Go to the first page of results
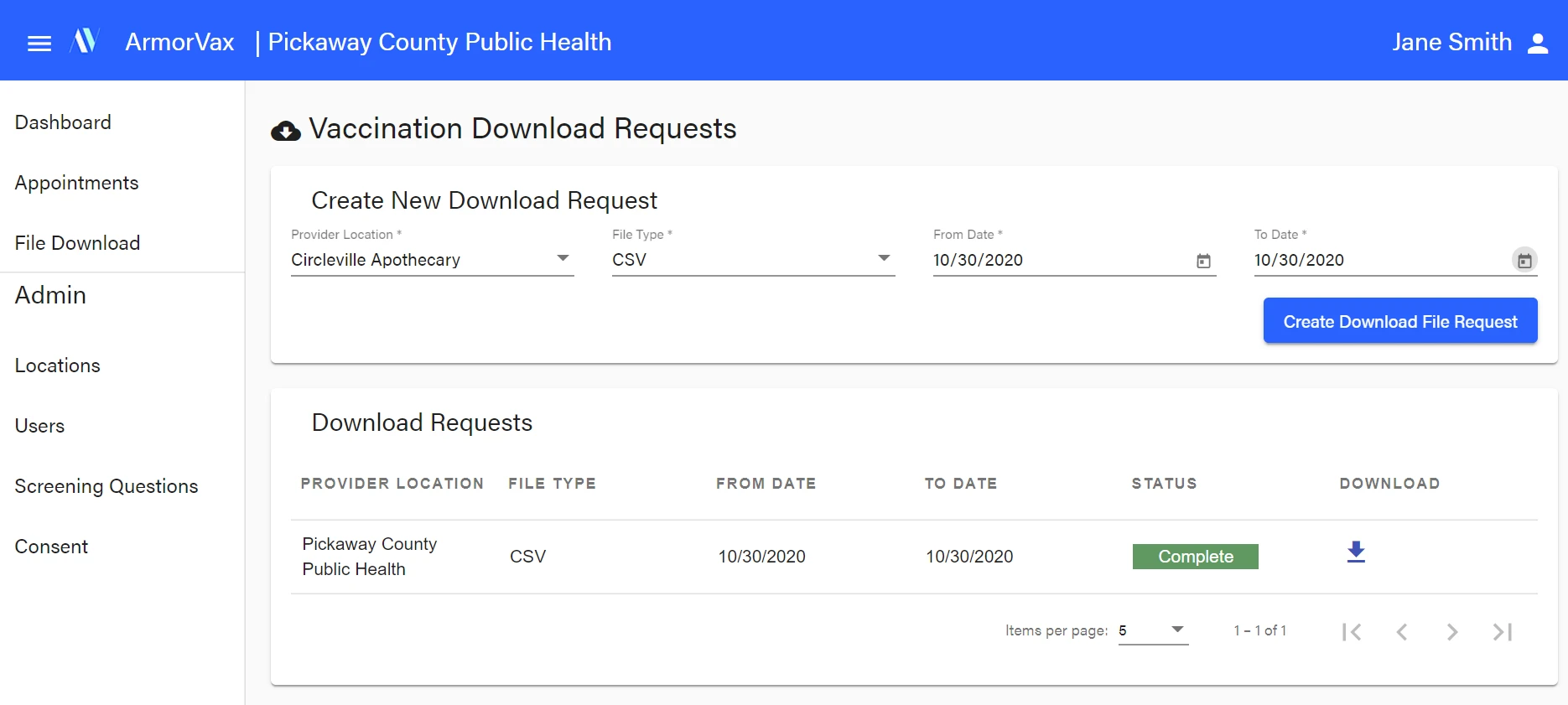Viewport: 1568px width, 705px height. point(1352,631)
